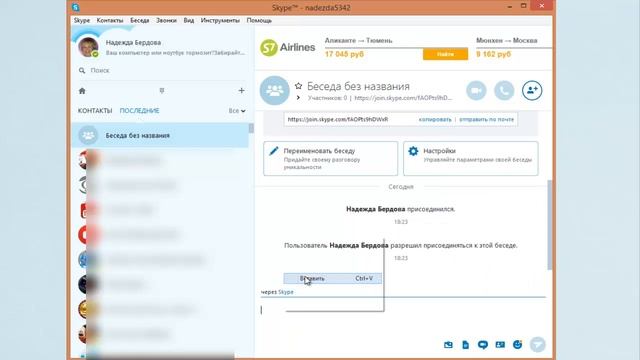Start a voice call
This screenshot has height=360, width=640.
pyautogui.click(x=504, y=90)
